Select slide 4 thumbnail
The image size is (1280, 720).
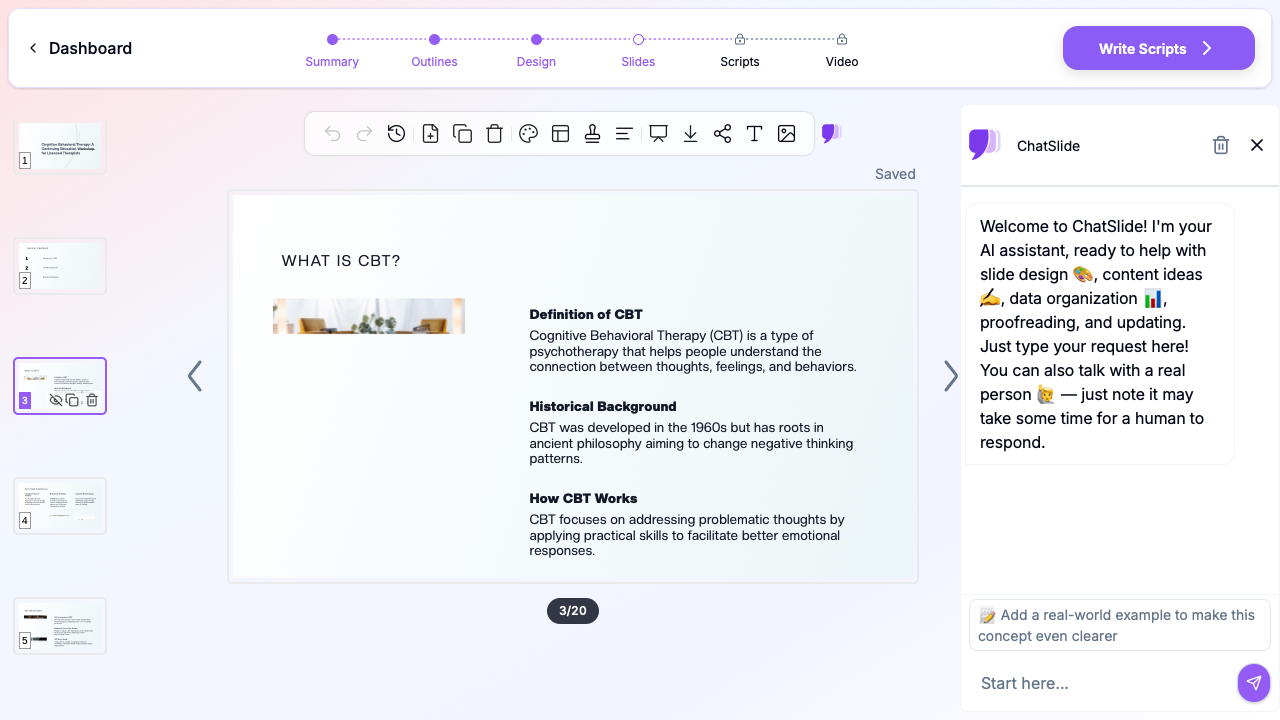point(60,506)
